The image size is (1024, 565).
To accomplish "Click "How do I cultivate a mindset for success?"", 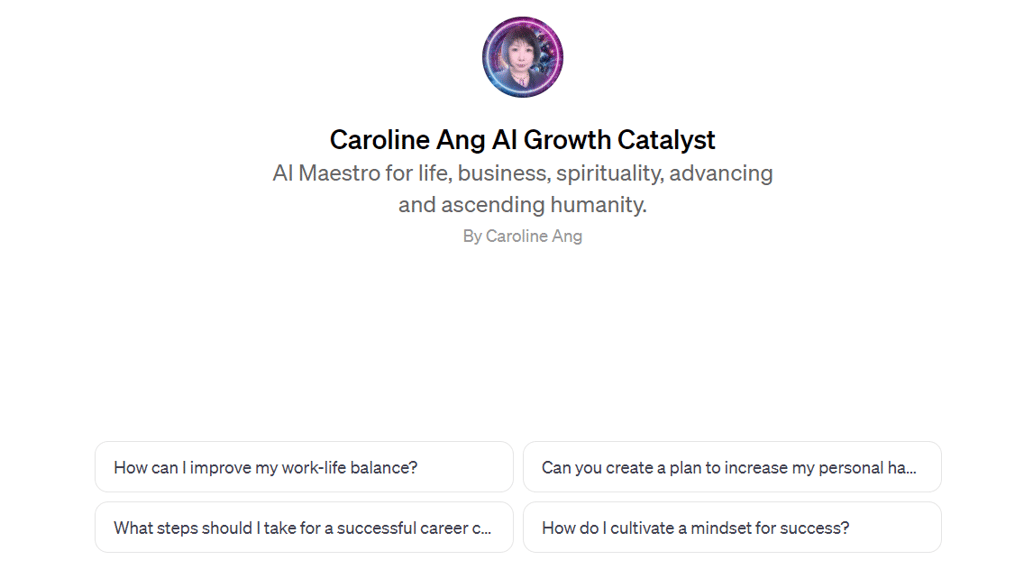I will (732, 527).
